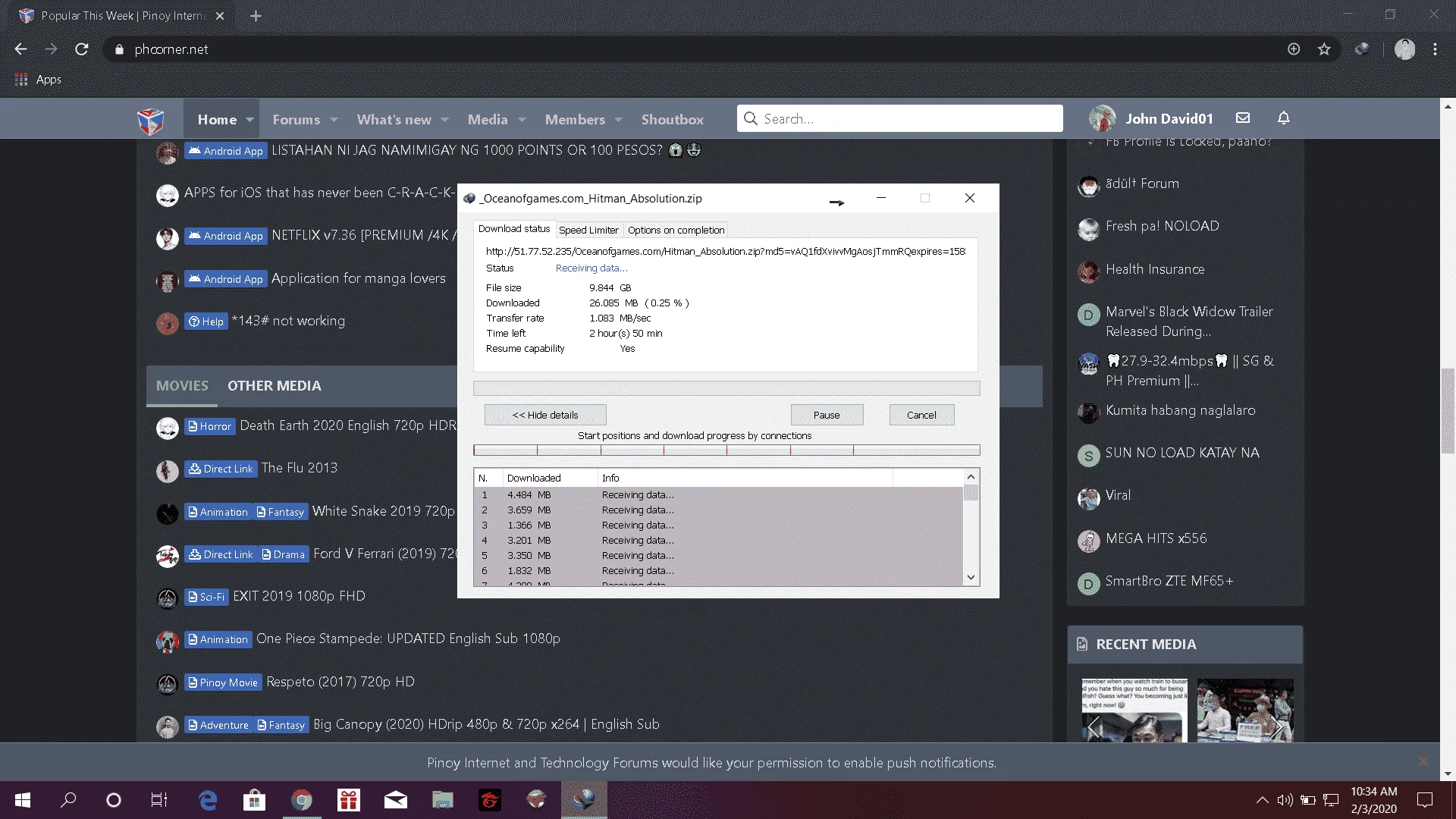This screenshot has width=1456, height=819.
Task: Click the search field in forum header
Action: click(899, 119)
